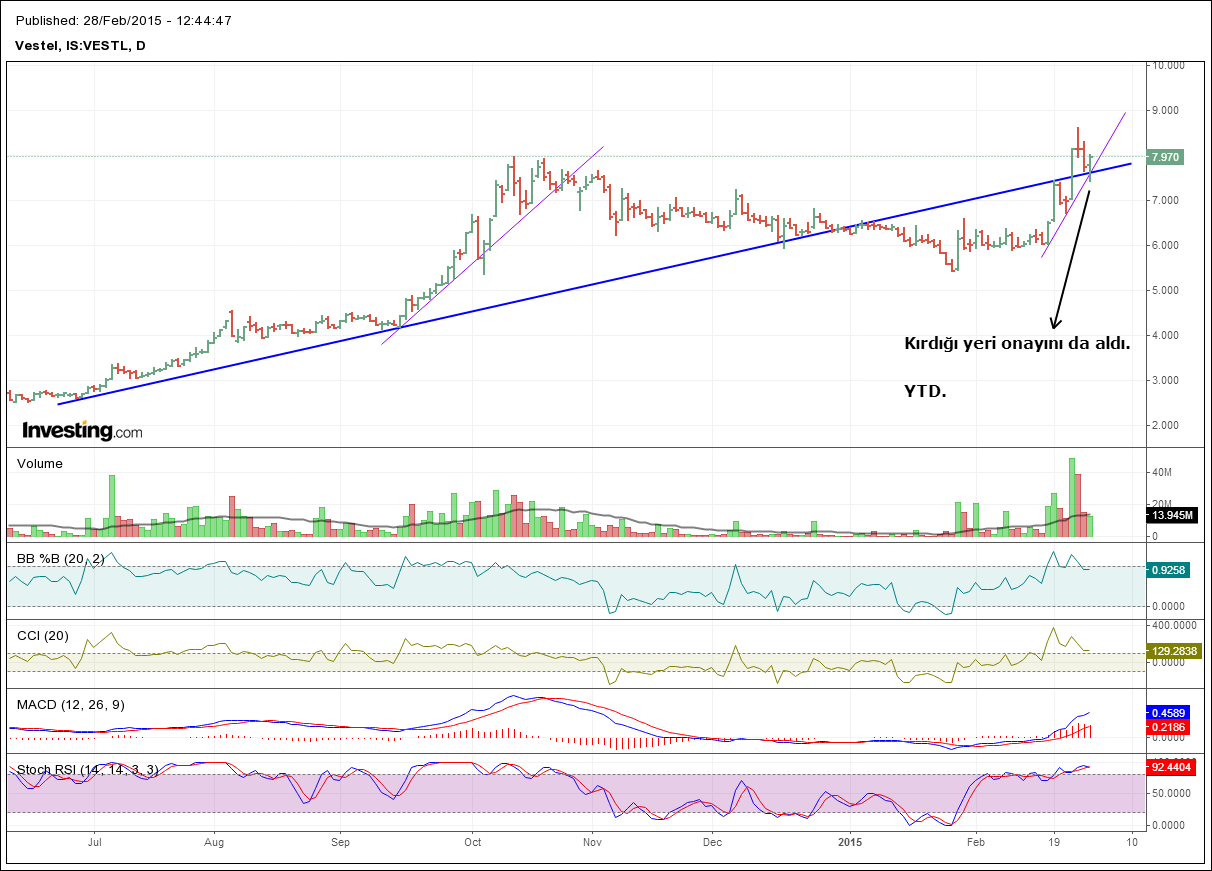This screenshot has width=1212, height=871.
Task: Click the 'Kırdığı yeri onayını da aldı.' annotation
Action: [x=1017, y=343]
